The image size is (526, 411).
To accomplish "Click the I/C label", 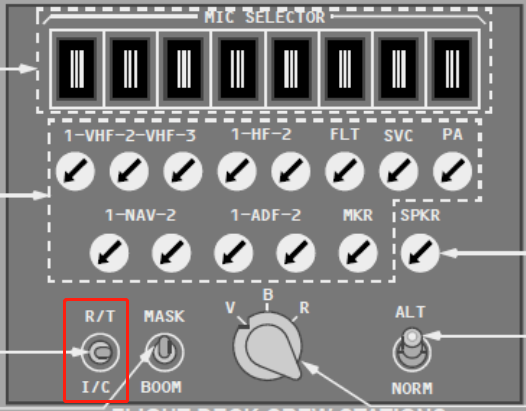I will 96,387.
